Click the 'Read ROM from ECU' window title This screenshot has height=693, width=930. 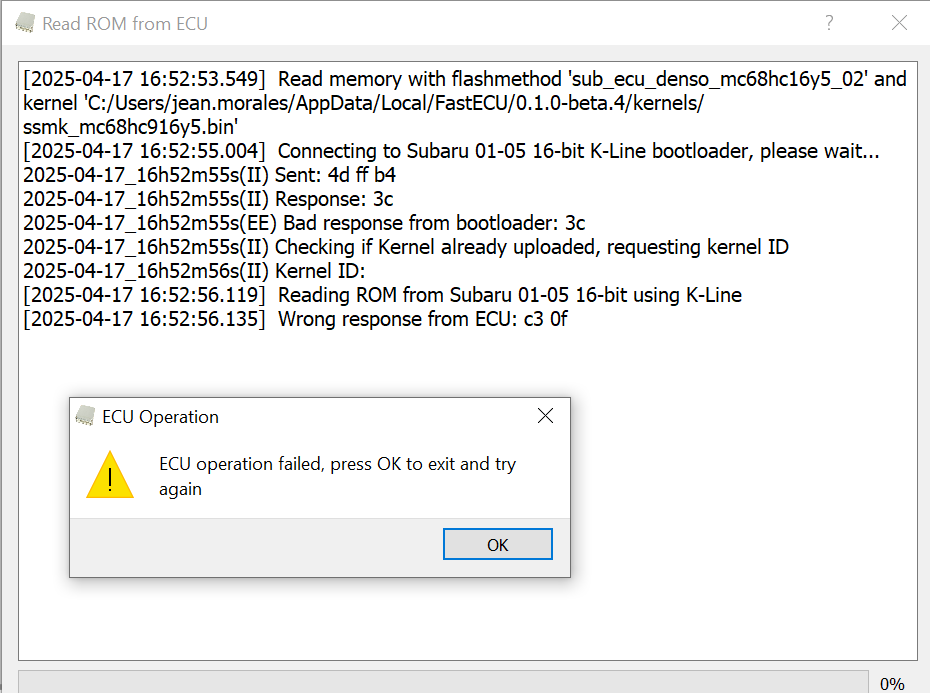125,24
